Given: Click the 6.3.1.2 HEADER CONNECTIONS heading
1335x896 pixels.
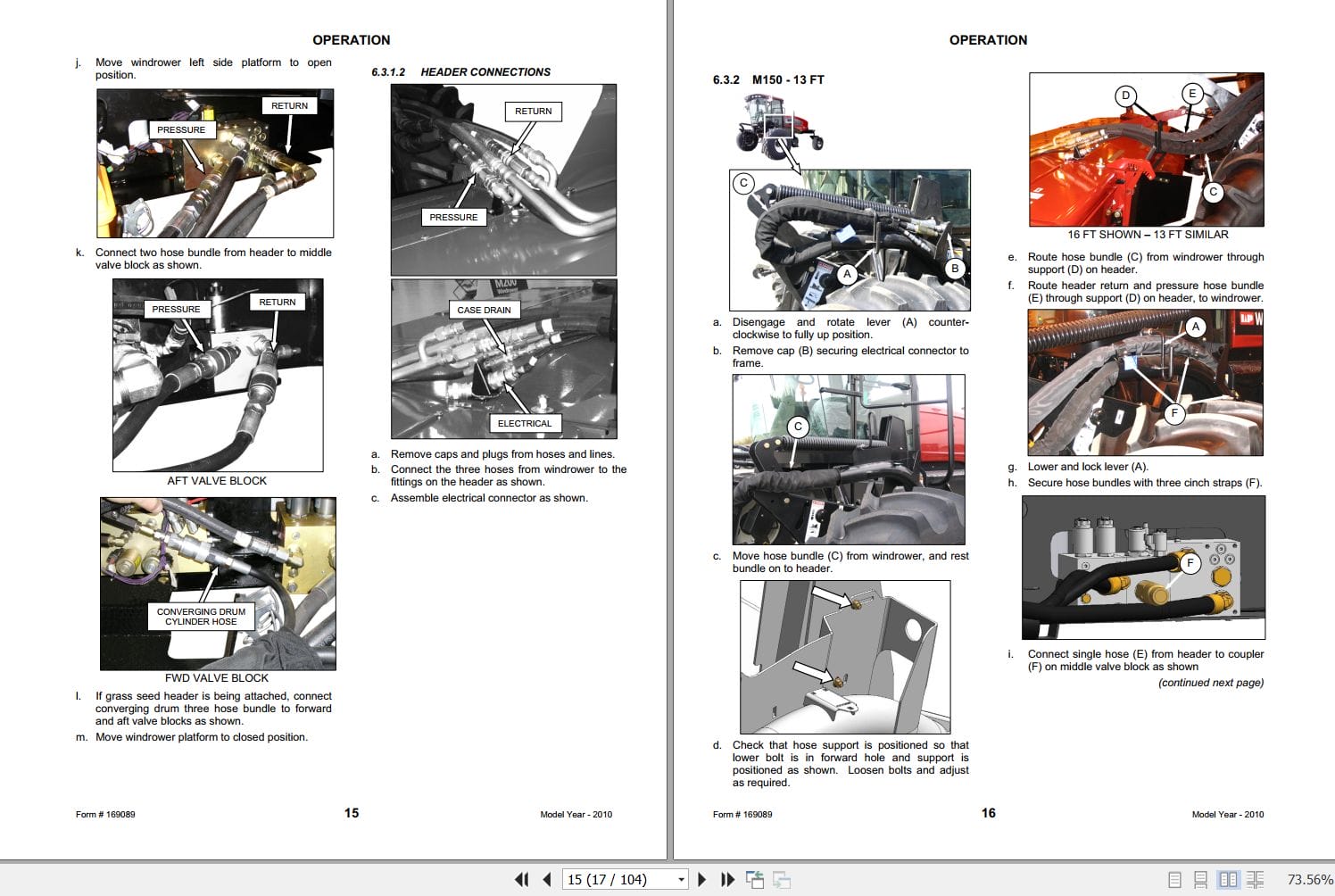Looking at the screenshot, I should coord(460,72).
